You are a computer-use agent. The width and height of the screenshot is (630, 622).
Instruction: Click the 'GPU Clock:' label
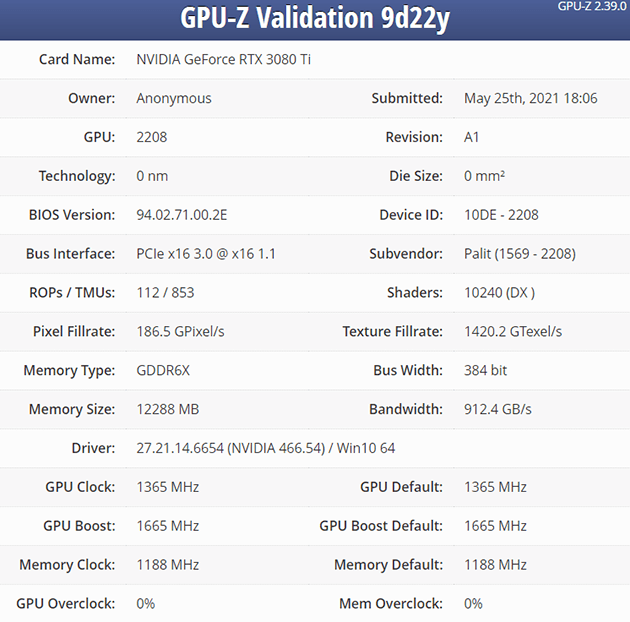[80, 487]
